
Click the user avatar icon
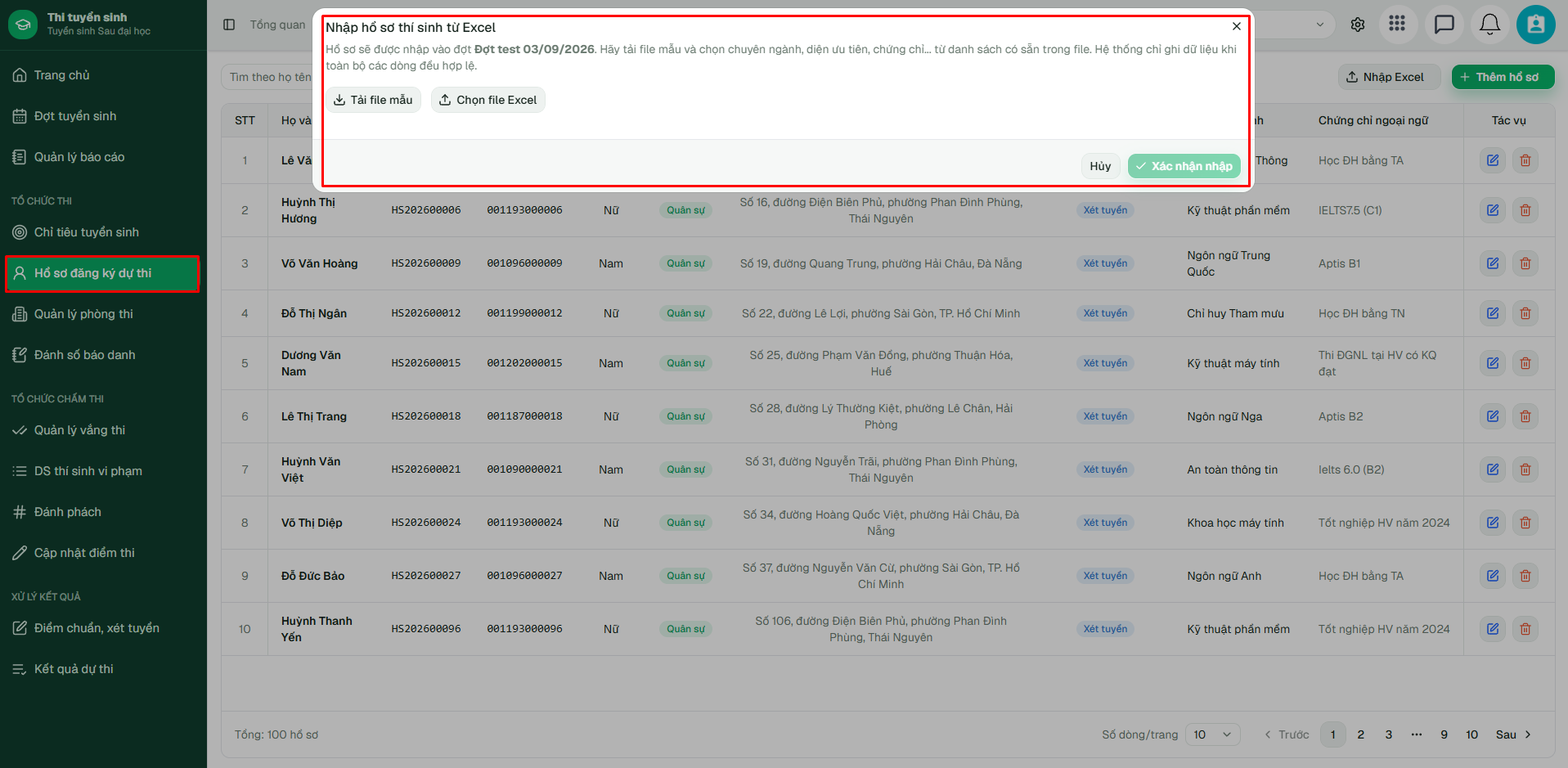click(x=1536, y=25)
